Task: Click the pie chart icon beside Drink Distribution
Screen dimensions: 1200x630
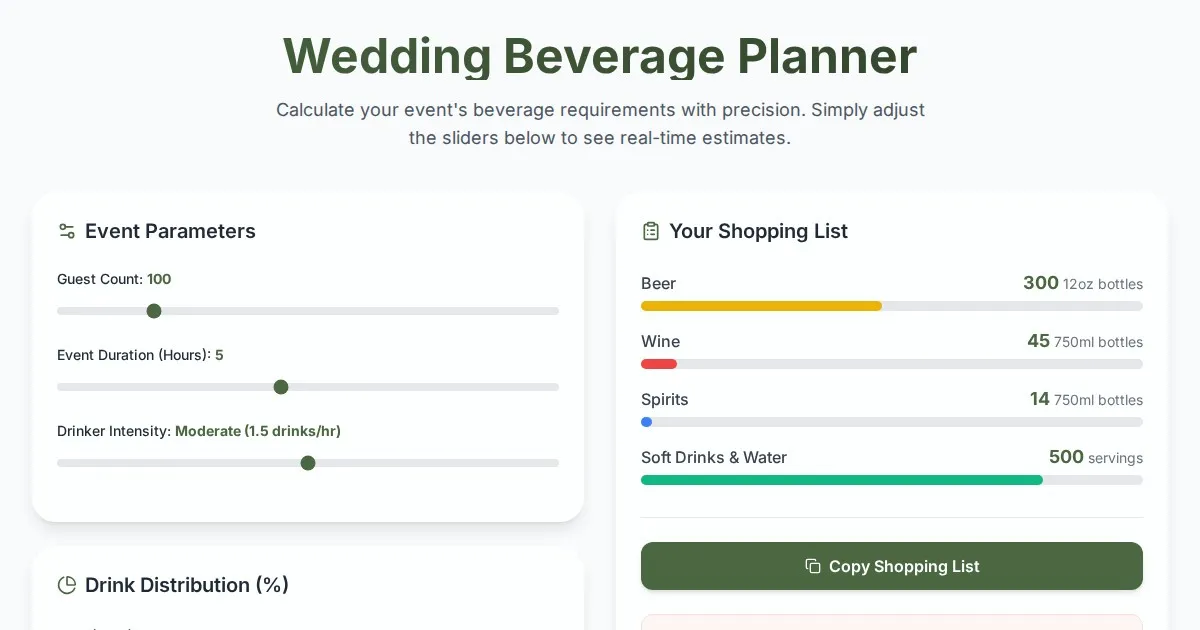Action: click(67, 585)
